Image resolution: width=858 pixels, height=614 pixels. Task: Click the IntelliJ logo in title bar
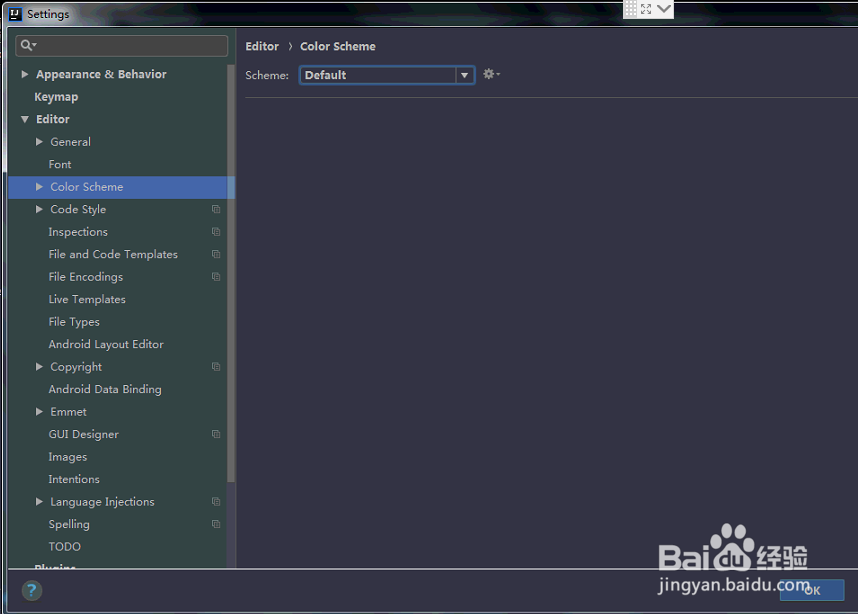tap(15, 14)
